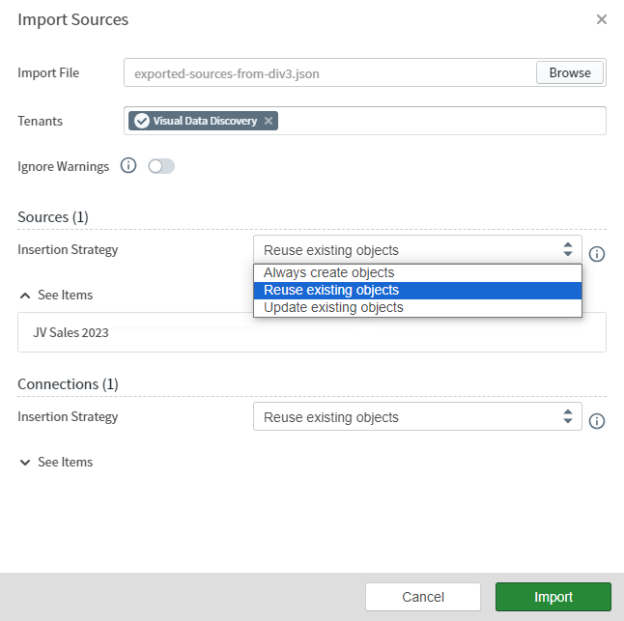Click inside the Tenants input field
This screenshot has height=621, width=624.
(440, 121)
